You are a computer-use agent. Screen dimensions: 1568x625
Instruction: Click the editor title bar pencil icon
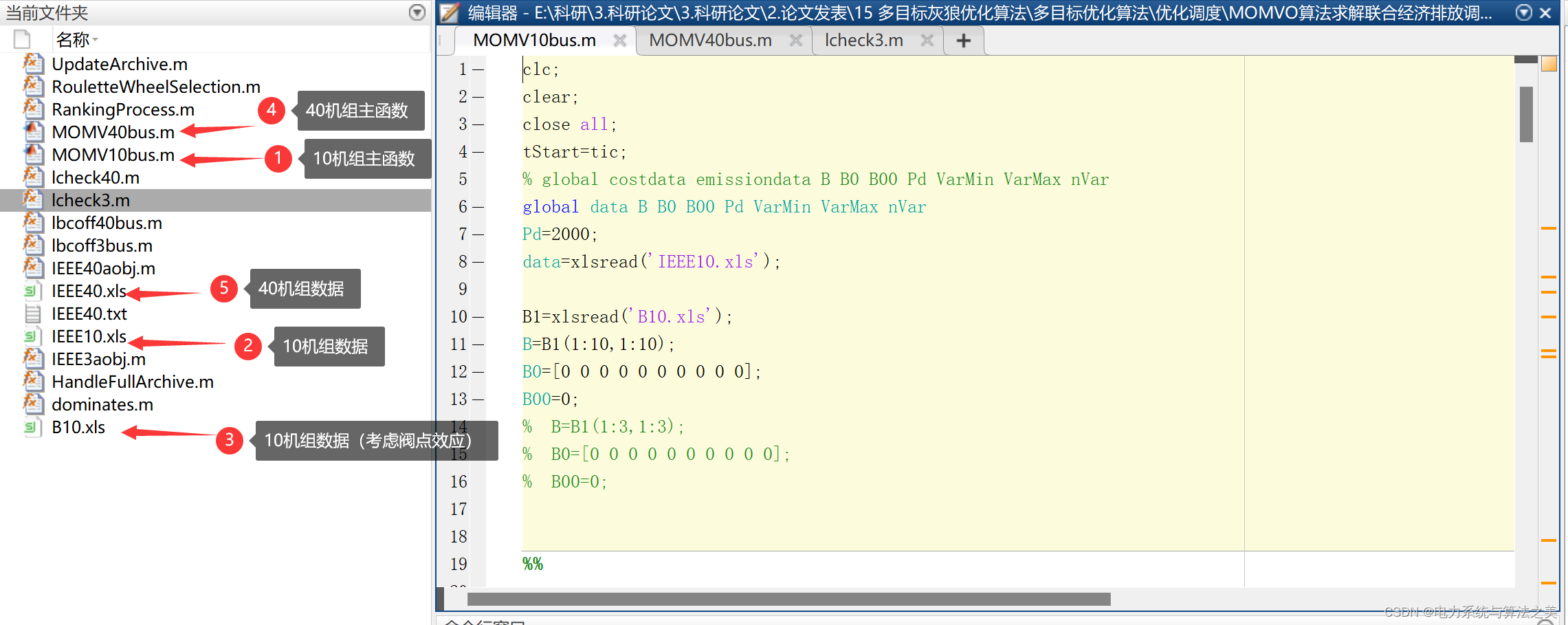click(x=450, y=12)
